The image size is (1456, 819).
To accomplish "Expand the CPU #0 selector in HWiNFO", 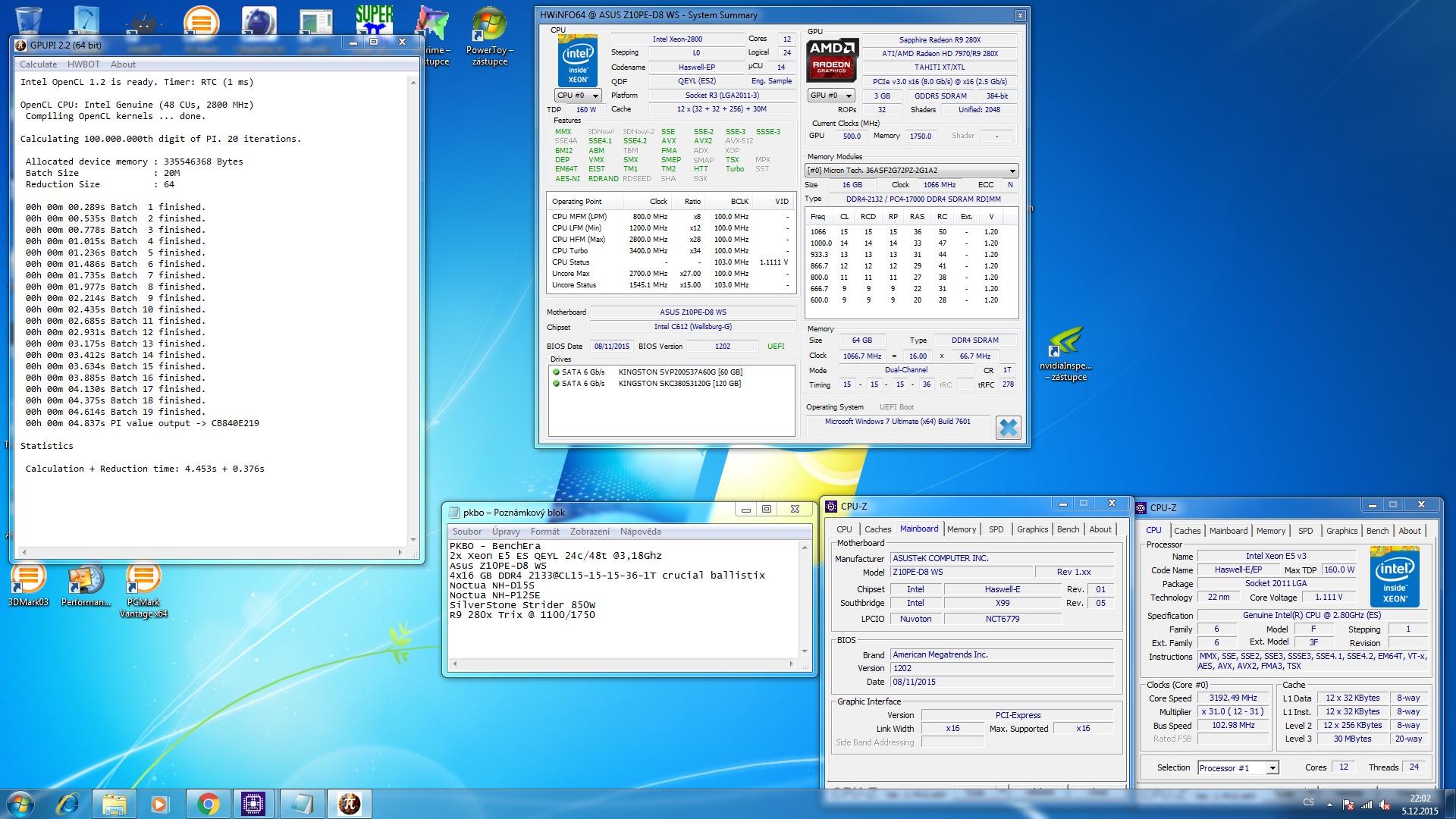I will click(578, 96).
